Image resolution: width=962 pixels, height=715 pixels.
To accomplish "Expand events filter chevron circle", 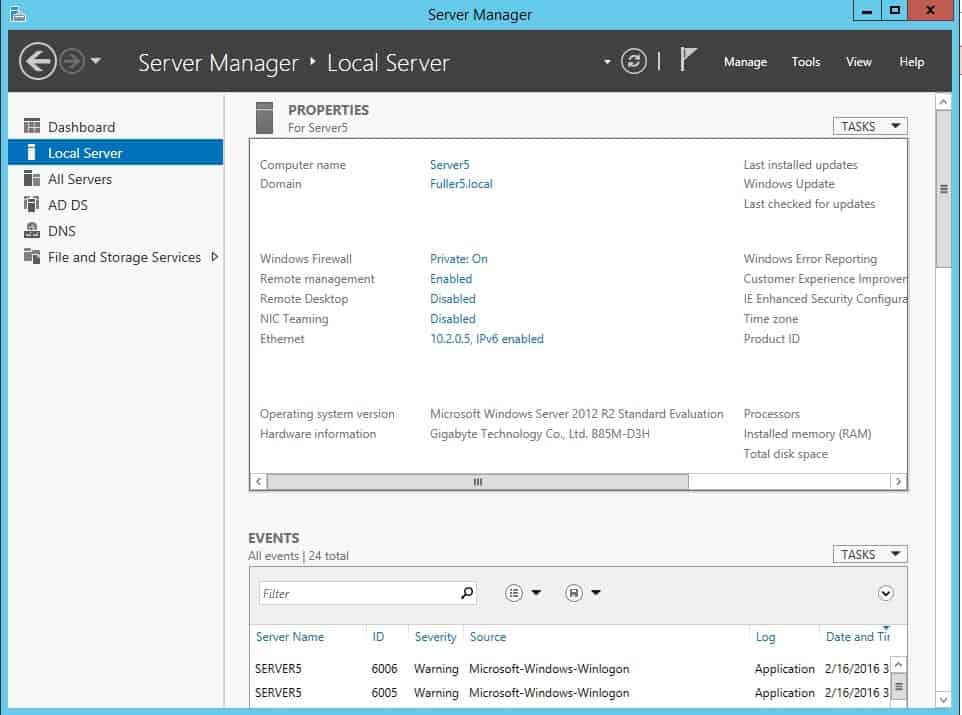I will 885,593.
